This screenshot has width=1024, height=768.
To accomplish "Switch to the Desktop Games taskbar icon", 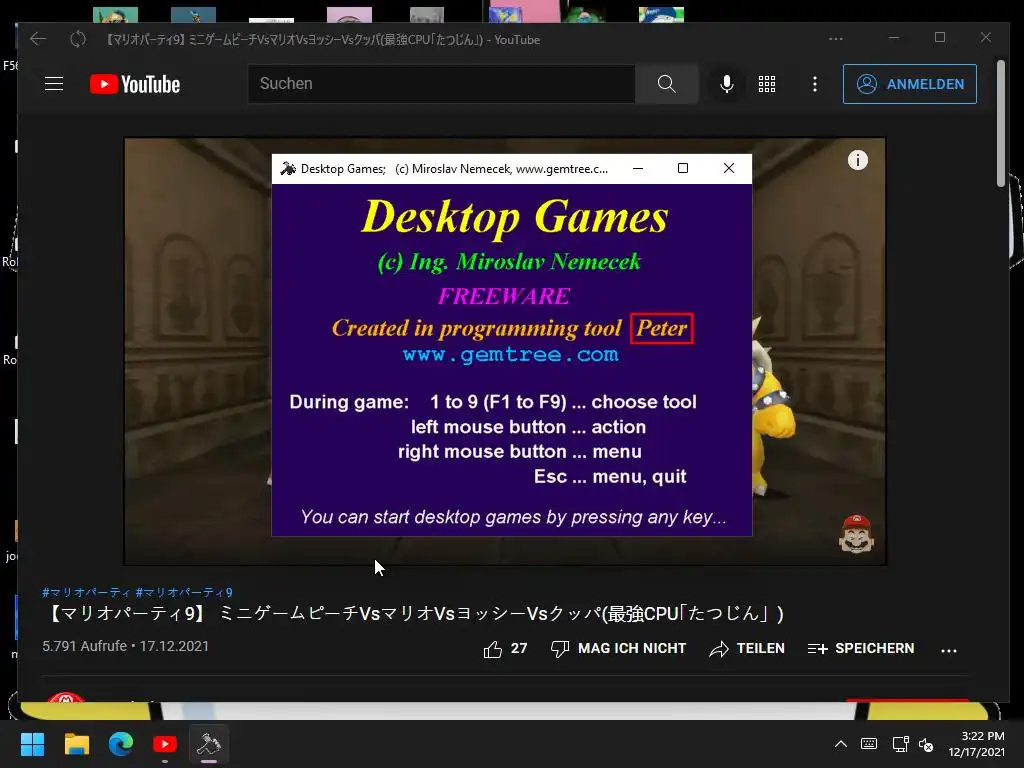I will coord(209,744).
